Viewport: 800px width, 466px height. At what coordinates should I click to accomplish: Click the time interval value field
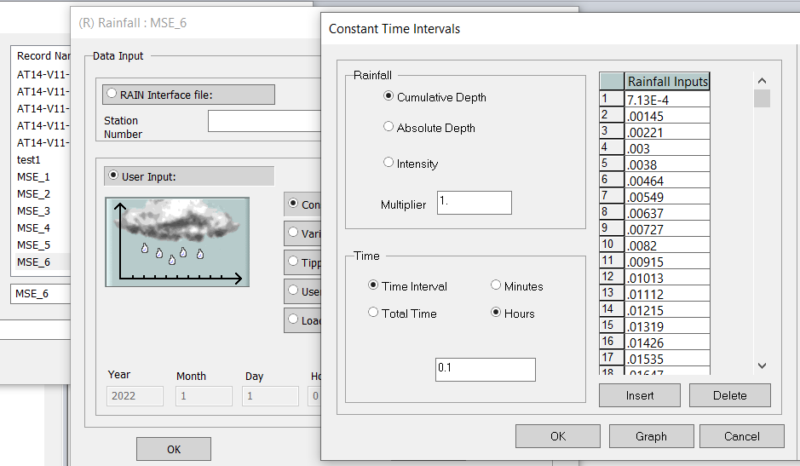(x=485, y=370)
